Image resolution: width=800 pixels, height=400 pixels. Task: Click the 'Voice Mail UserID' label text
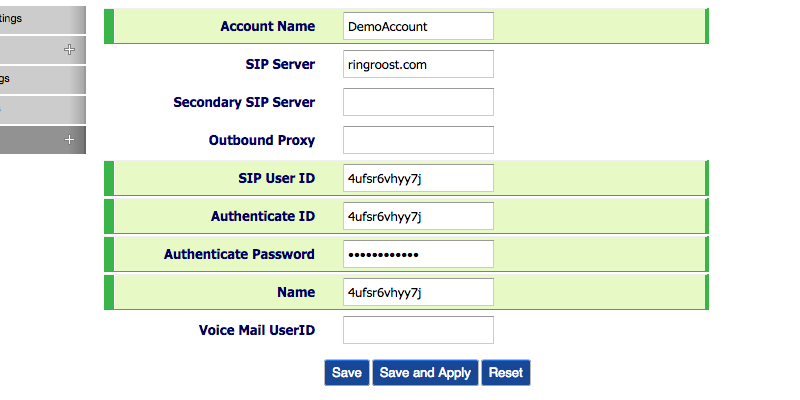tap(257, 330)
